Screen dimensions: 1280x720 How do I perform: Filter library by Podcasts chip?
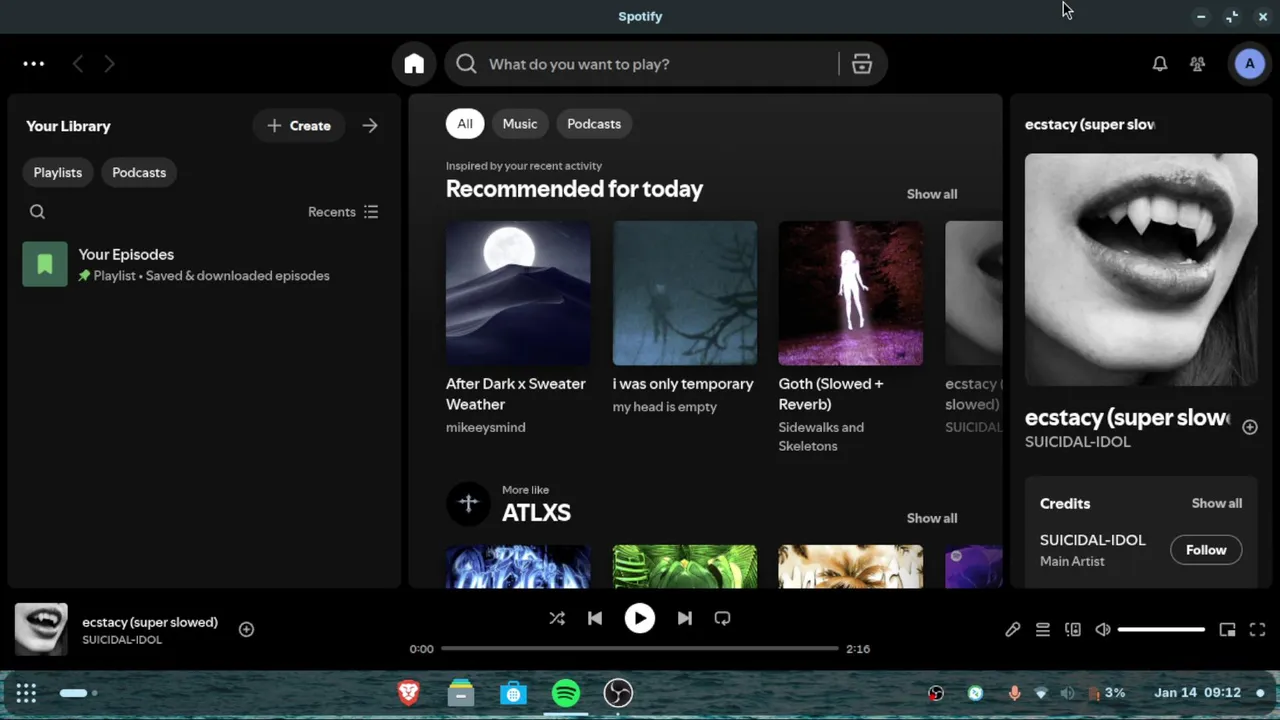click(139, 173)
